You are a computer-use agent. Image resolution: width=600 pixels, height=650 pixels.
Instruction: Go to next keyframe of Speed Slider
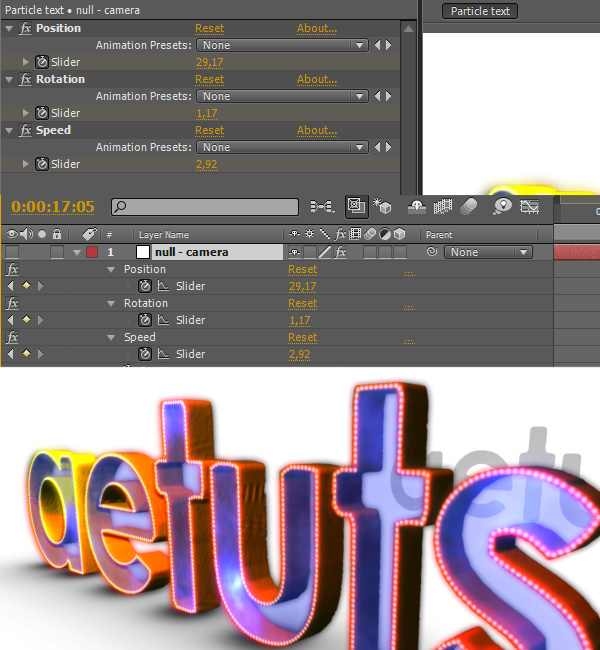40,354
